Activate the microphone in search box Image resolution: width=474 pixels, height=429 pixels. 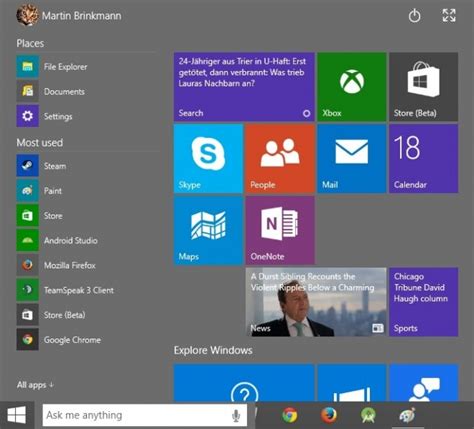tap(236, 415)
